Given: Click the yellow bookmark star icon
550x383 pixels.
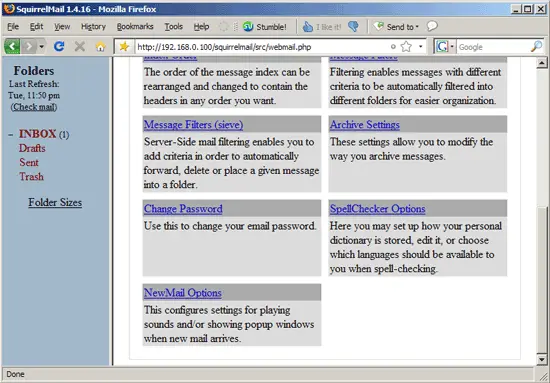Looking at the screenshot, I should click(x=124, y=46).
